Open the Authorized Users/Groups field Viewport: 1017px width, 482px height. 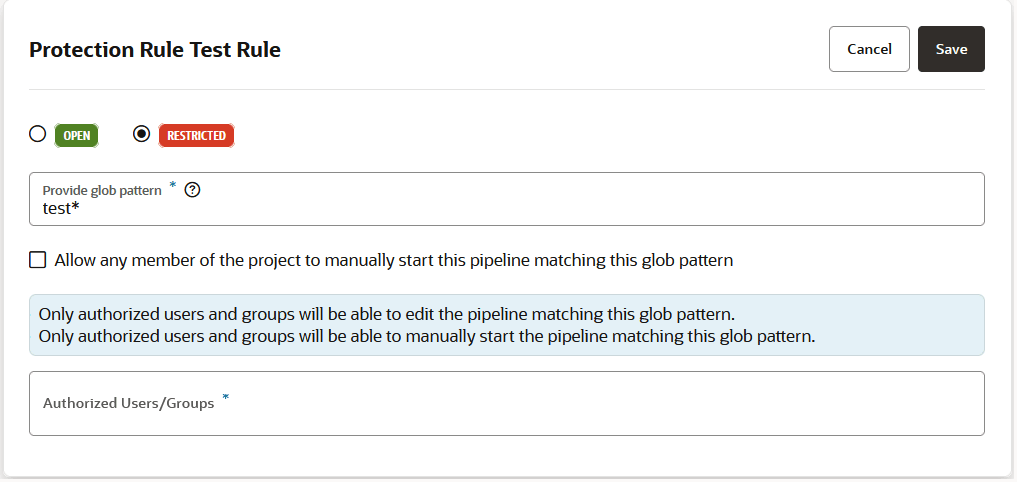click(x=507, y=404)
